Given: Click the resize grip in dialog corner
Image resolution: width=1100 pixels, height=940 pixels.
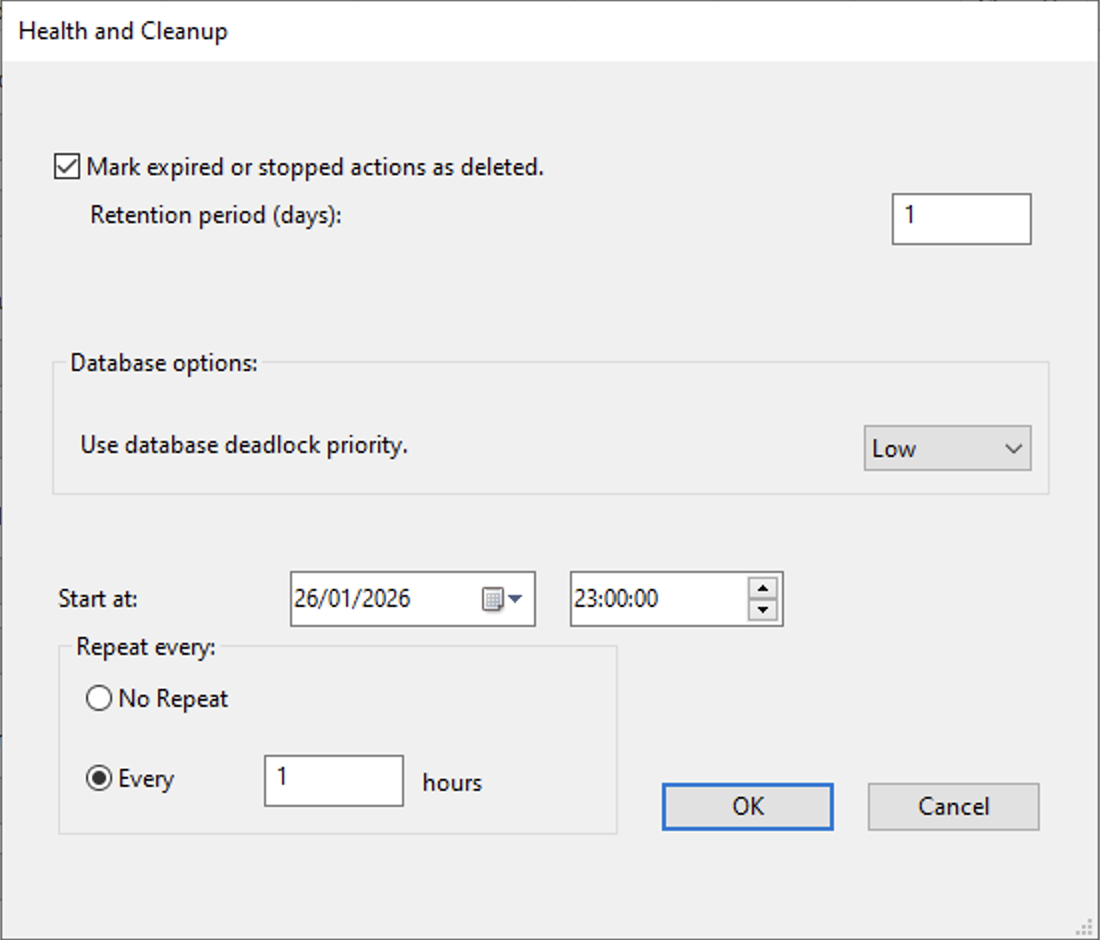Looking at the screenshot, I should point(1087,928).
